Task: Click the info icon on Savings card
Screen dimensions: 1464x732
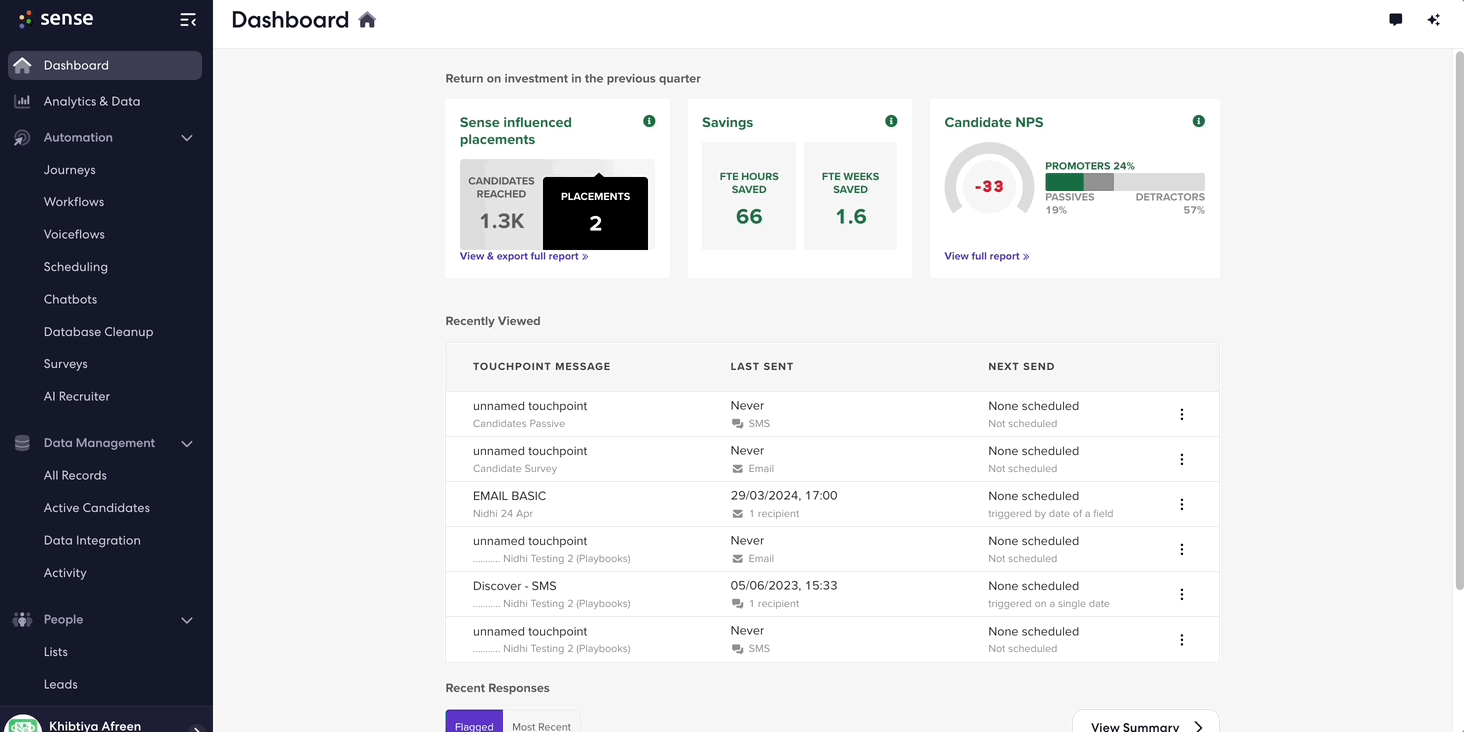Action: (891, 121)
